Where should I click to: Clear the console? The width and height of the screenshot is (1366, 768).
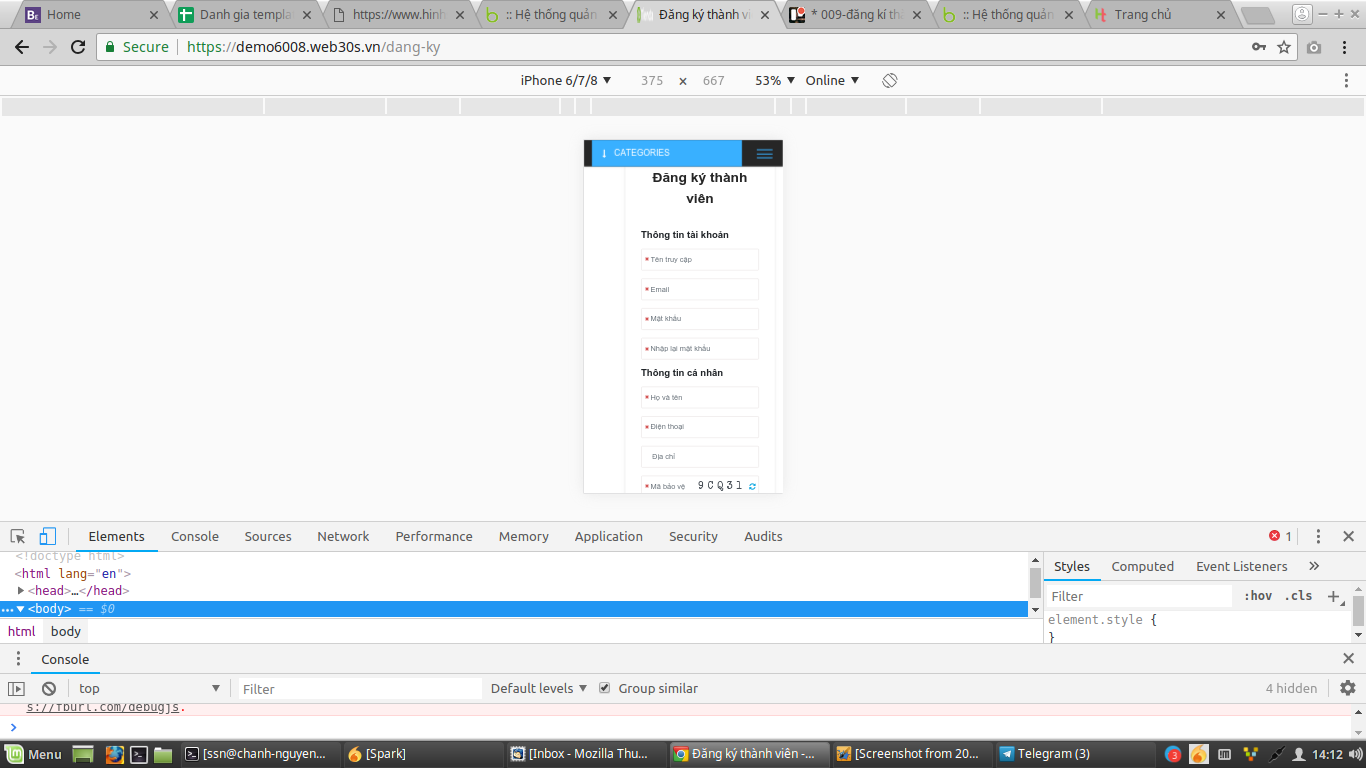coord(48,689)
